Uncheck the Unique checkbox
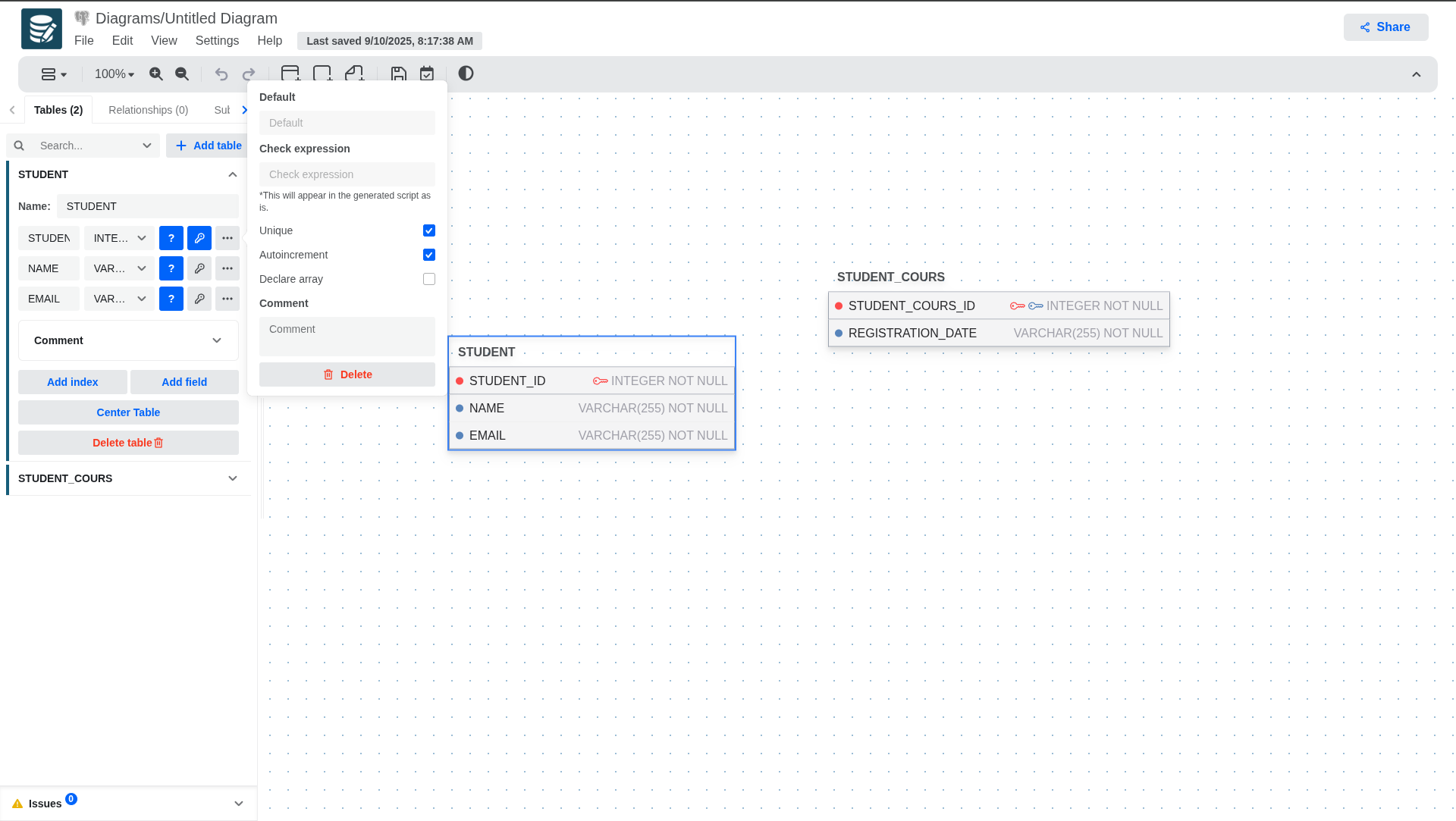The width and height of the screenshot is (1456, 821). [x=429, y=230]
